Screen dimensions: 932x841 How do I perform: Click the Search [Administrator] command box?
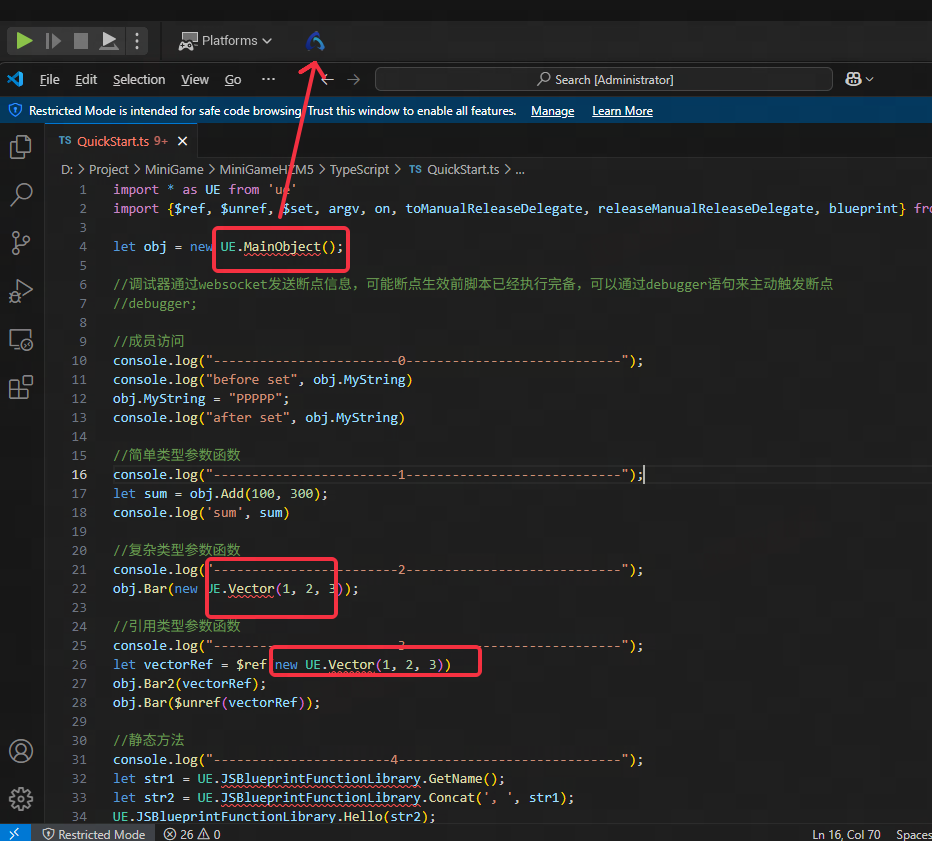click(604, 80)
